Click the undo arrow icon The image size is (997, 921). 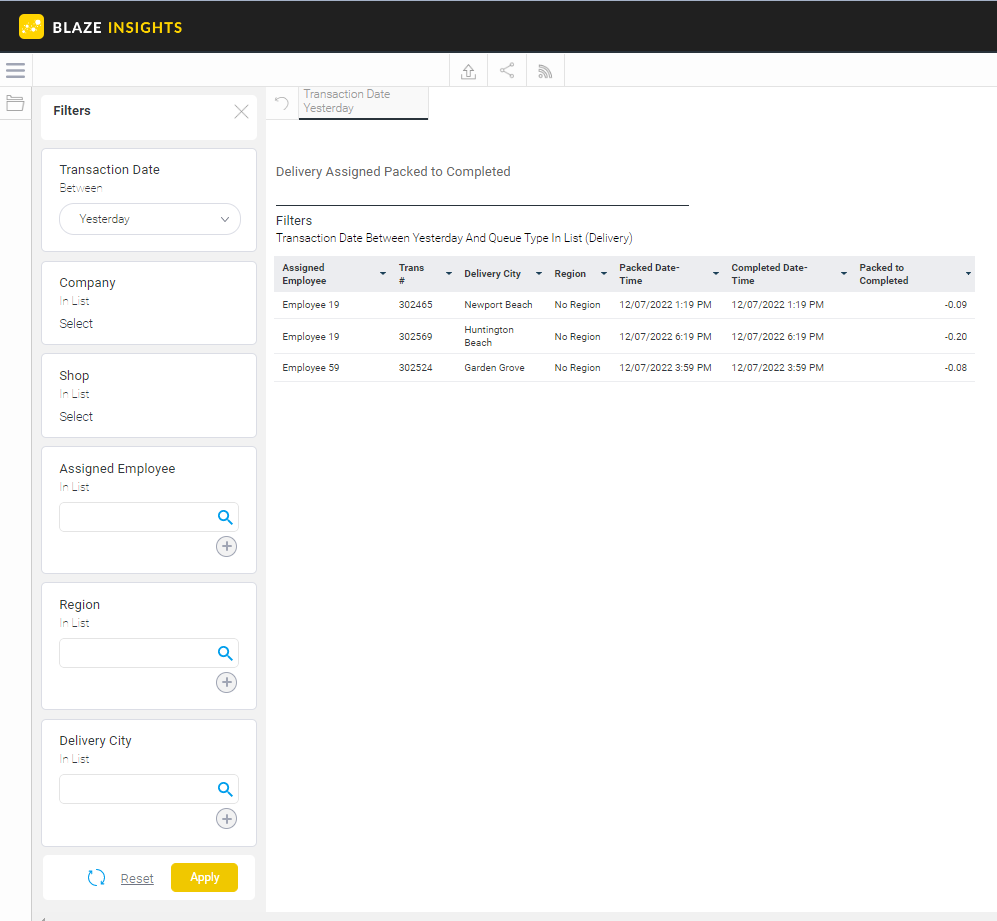[282, 103]
